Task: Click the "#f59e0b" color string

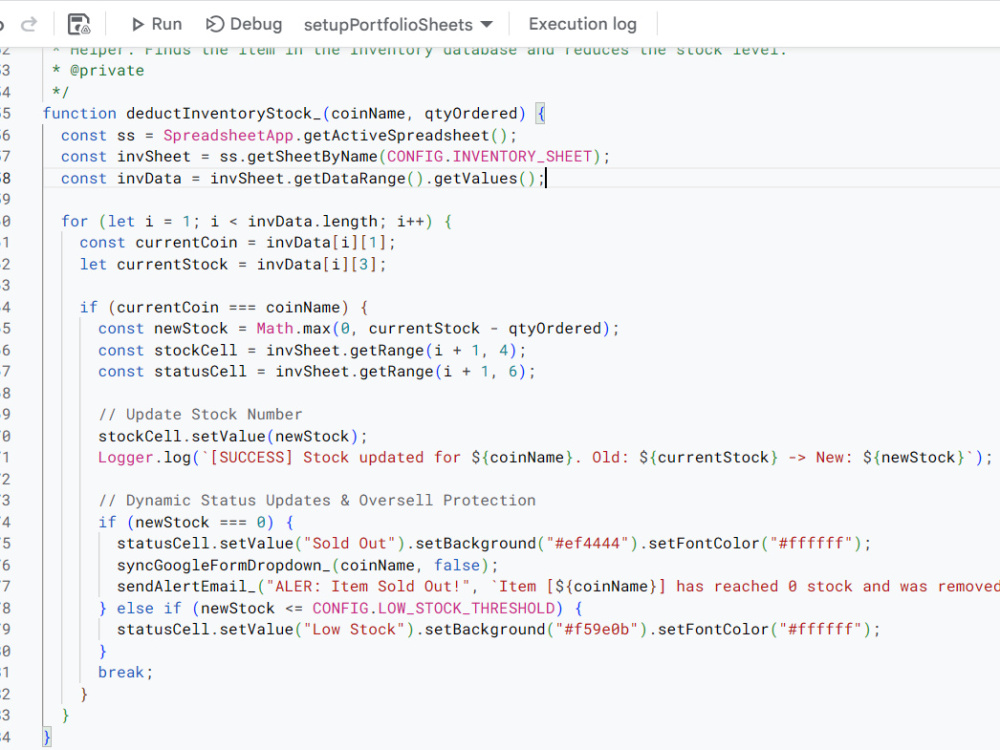Action: (597, 629)
